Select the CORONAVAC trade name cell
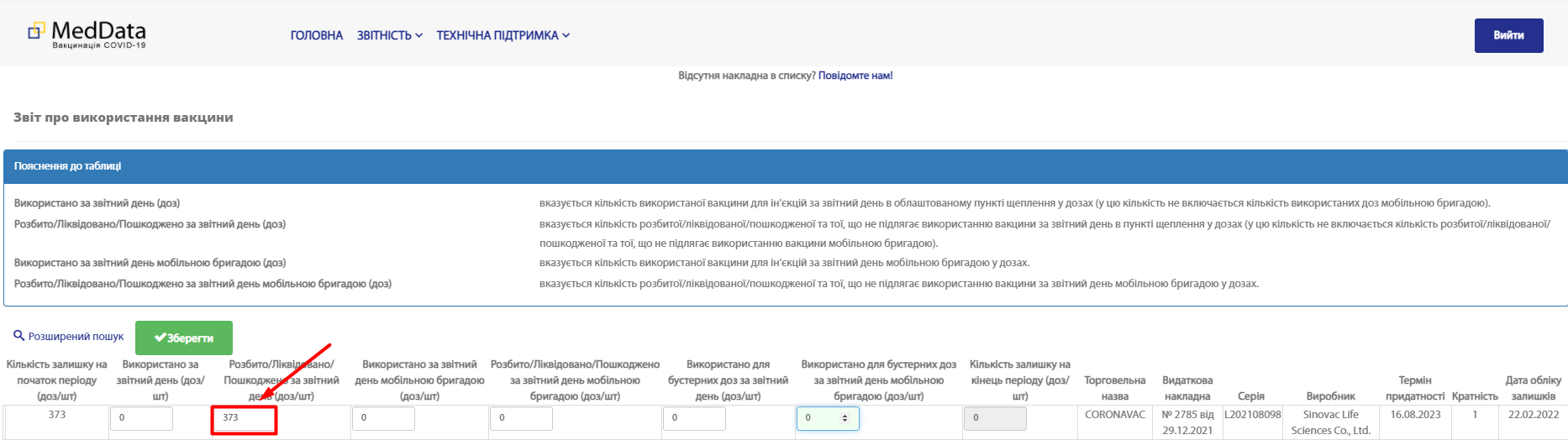The width and height of the screenshot is (1568, 440). point(1115,415)
